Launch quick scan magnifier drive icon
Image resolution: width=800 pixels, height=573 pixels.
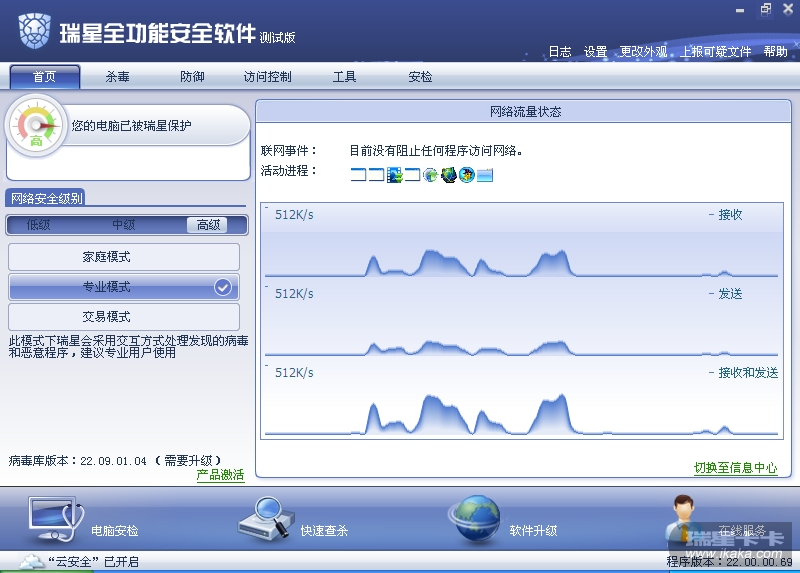pos(266,519)
